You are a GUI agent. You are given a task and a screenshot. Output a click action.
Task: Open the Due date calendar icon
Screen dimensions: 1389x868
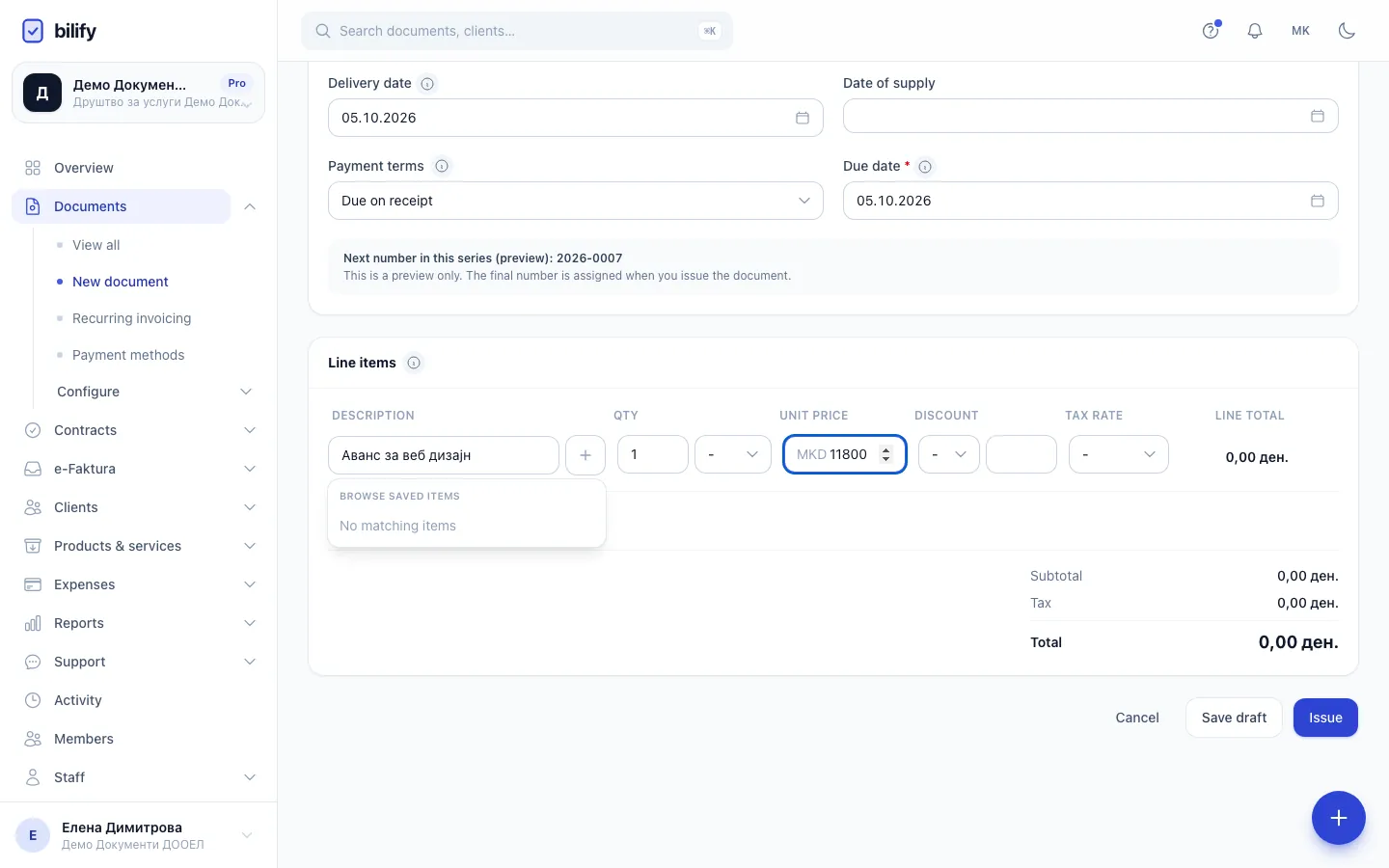[x=1318, y=201]
